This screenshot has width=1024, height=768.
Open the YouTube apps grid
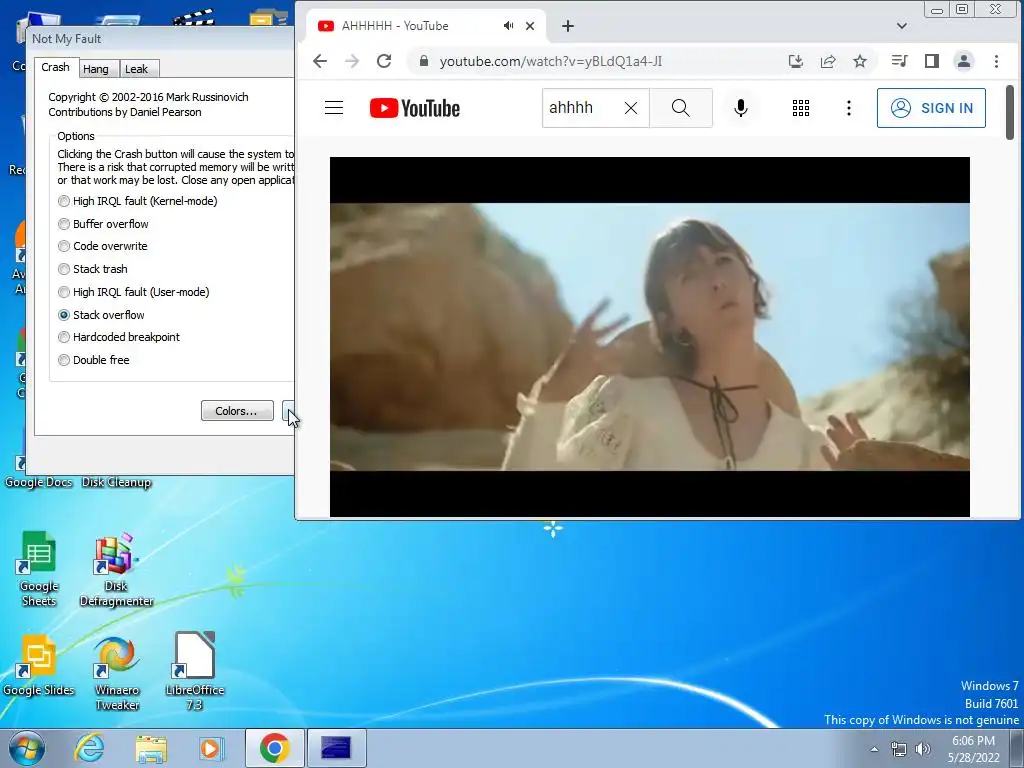click(x=801, y=108)
